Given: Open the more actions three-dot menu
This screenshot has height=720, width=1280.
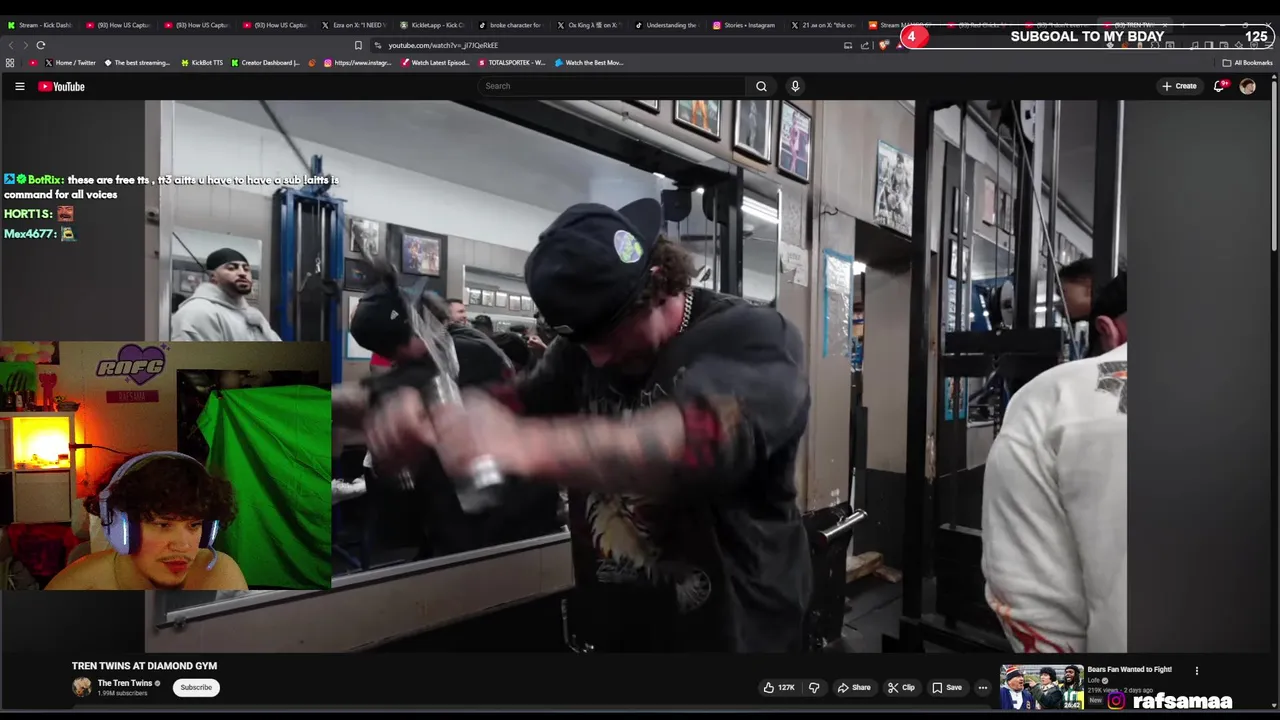Looking at the screenshot, I should coord(983,687).
